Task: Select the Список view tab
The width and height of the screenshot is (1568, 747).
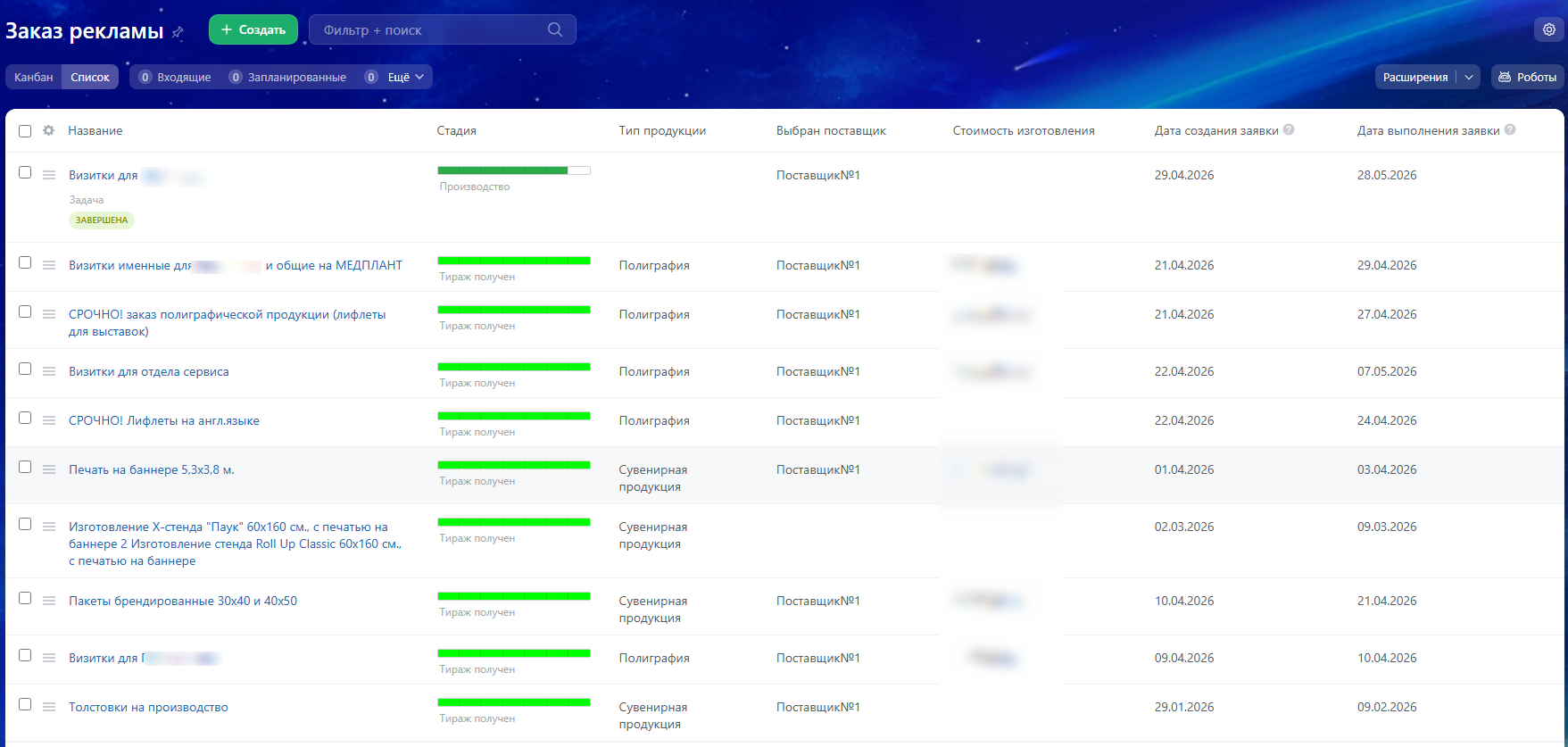Action: click(90, 77)
